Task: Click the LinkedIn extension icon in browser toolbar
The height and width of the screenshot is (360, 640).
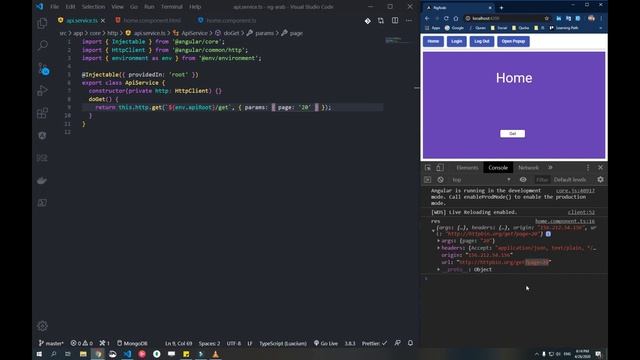Action: [558, 18]
